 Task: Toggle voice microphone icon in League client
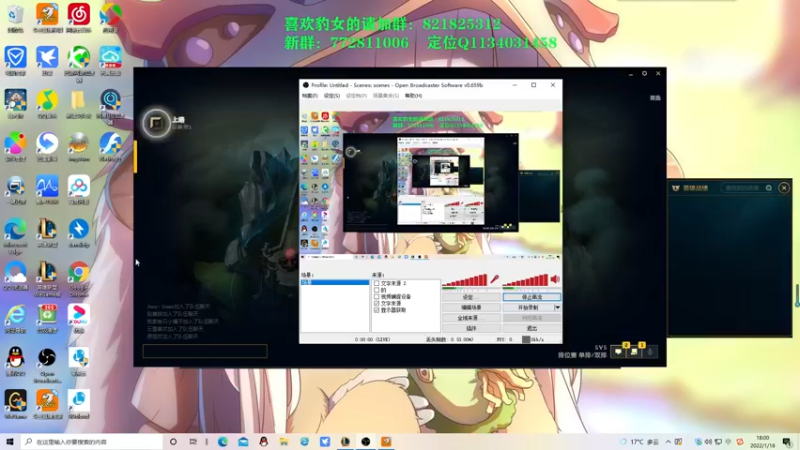pos(650,352)
